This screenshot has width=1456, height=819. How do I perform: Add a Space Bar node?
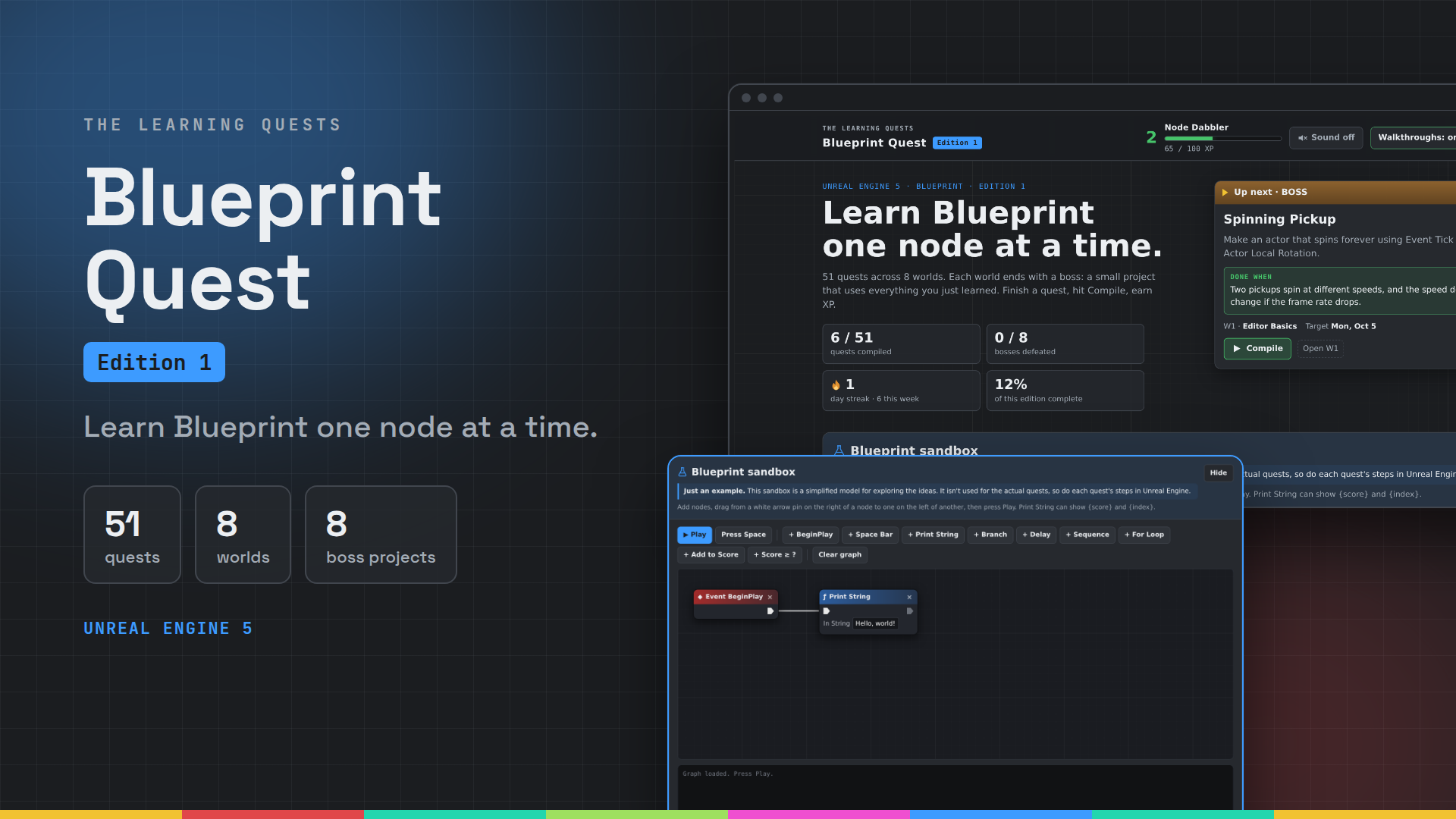click(870, 535)
